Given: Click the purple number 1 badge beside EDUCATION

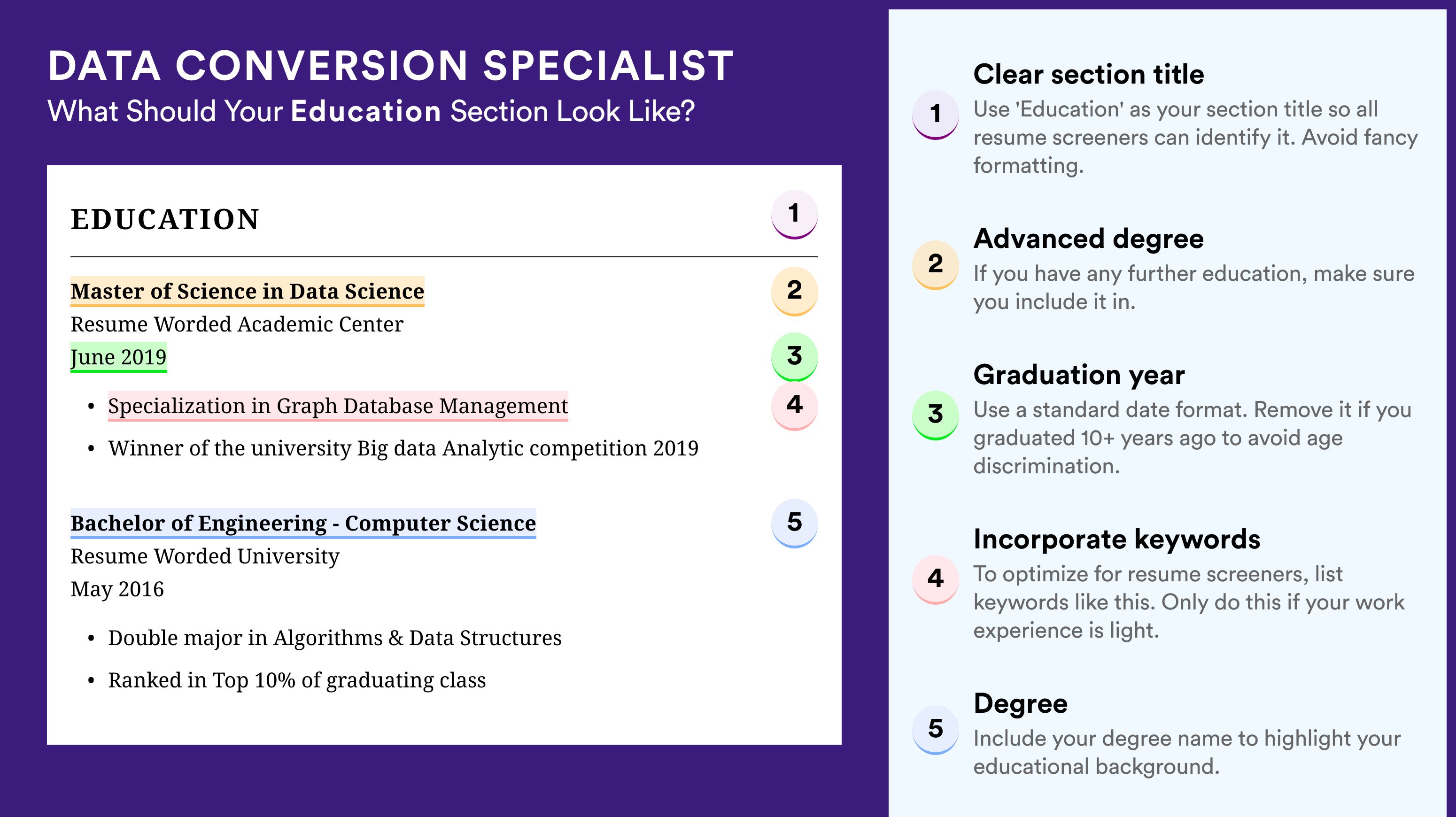Looking at the screenshot, I should coord(794,215).
